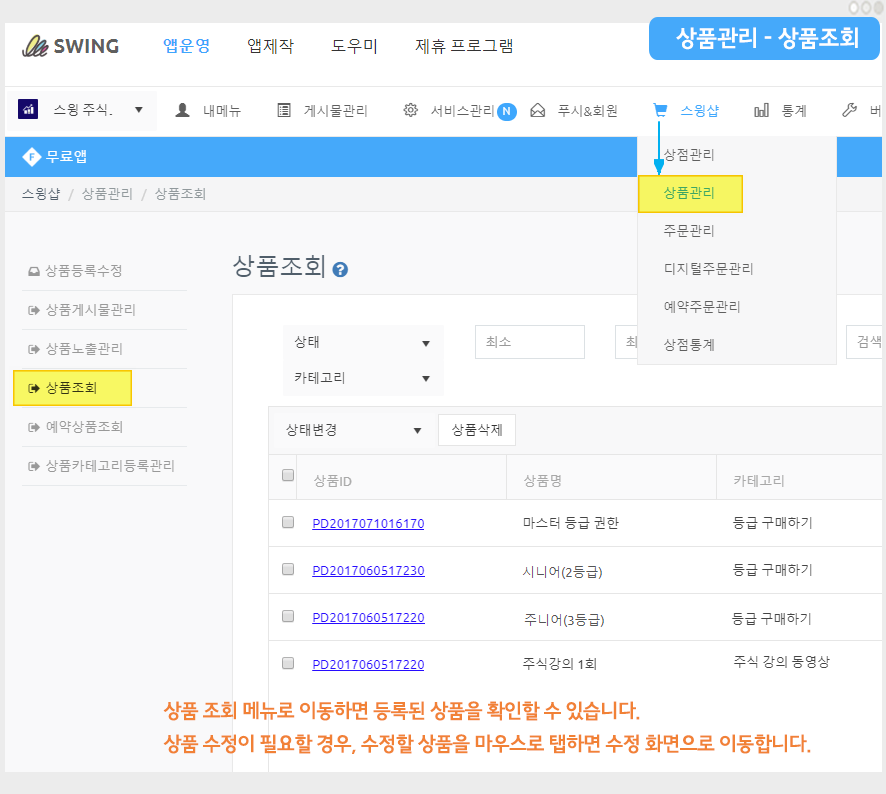This screenshot has height=794, width=886.
Task: Click the 스윙샵 shopping cart icon
Action: tap(660, 110)
